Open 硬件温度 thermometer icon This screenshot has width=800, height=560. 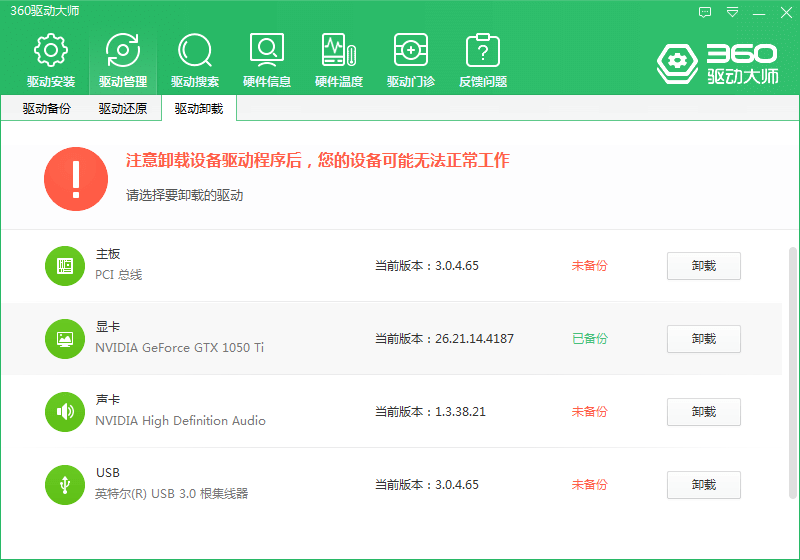pos(339,50)
